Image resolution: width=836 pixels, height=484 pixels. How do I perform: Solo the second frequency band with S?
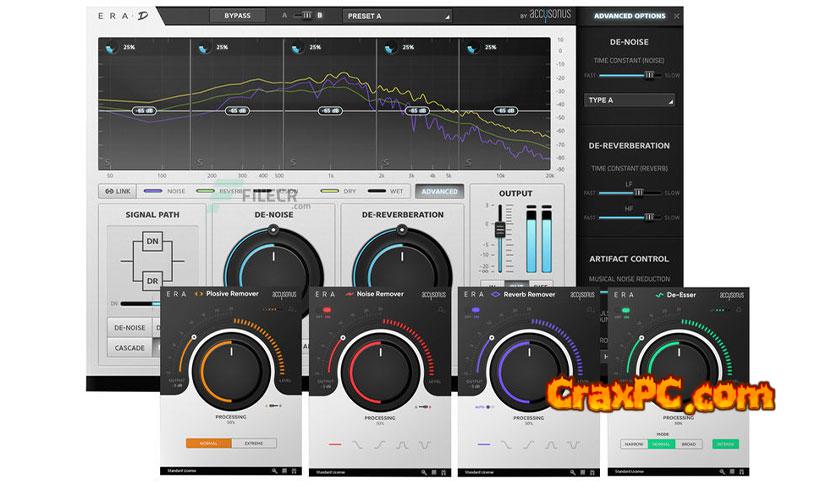200,163
